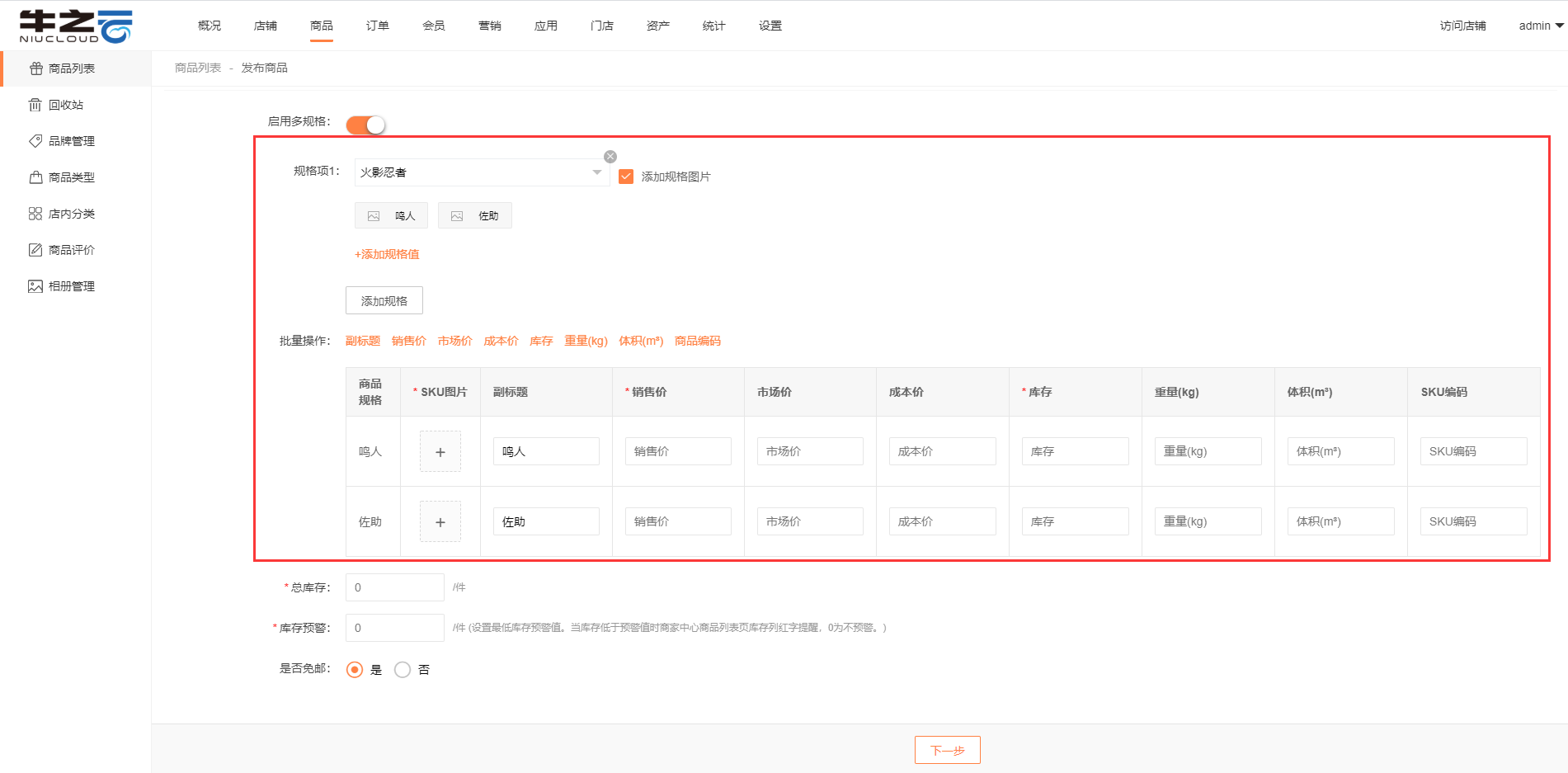
Task: Open the 应用 top menu
Action: 546,26
